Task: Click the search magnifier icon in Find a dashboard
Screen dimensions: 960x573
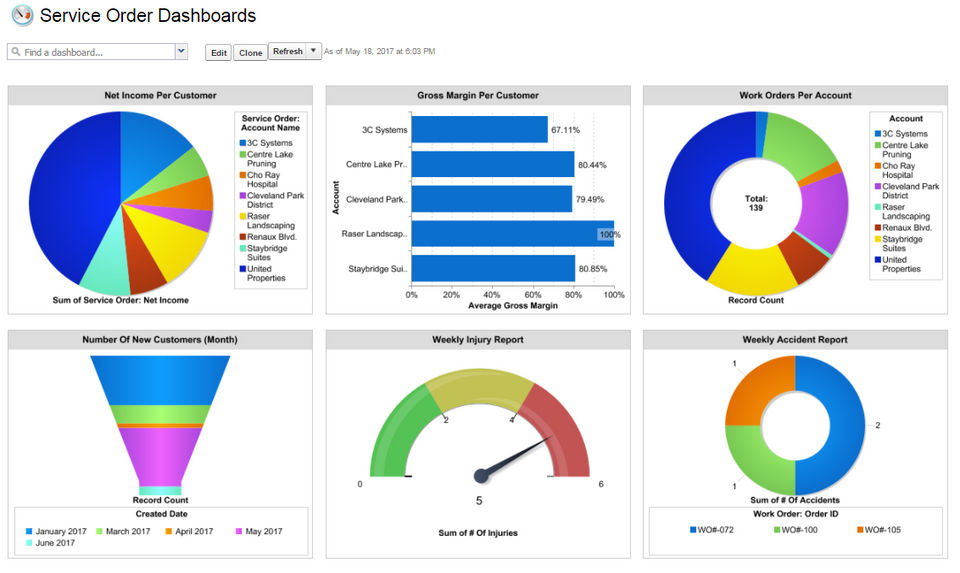Action: click(16, 52)
